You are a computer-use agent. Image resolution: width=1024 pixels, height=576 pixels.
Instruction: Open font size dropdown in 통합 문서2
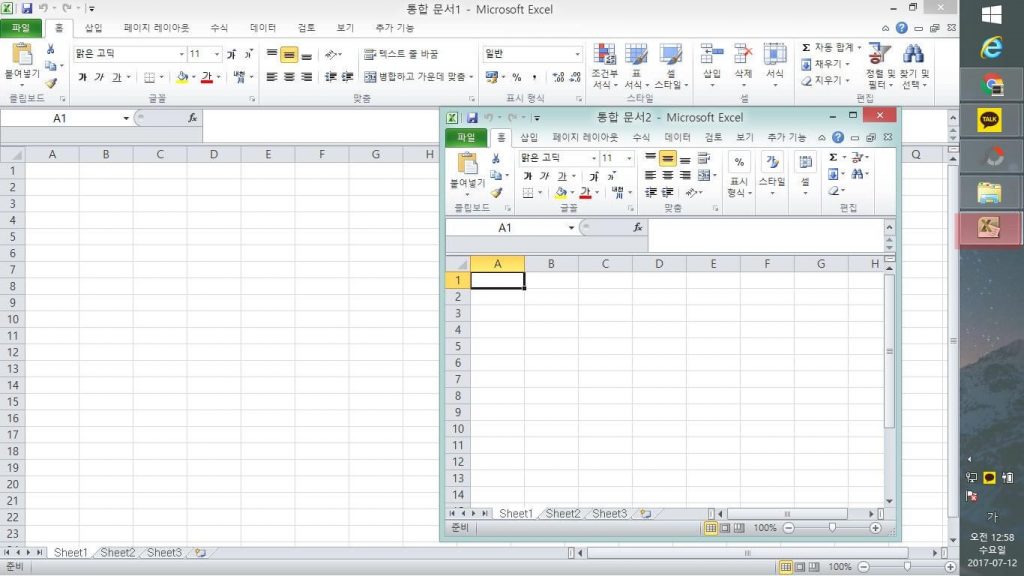pyautogui.click(x=629, y=158)
